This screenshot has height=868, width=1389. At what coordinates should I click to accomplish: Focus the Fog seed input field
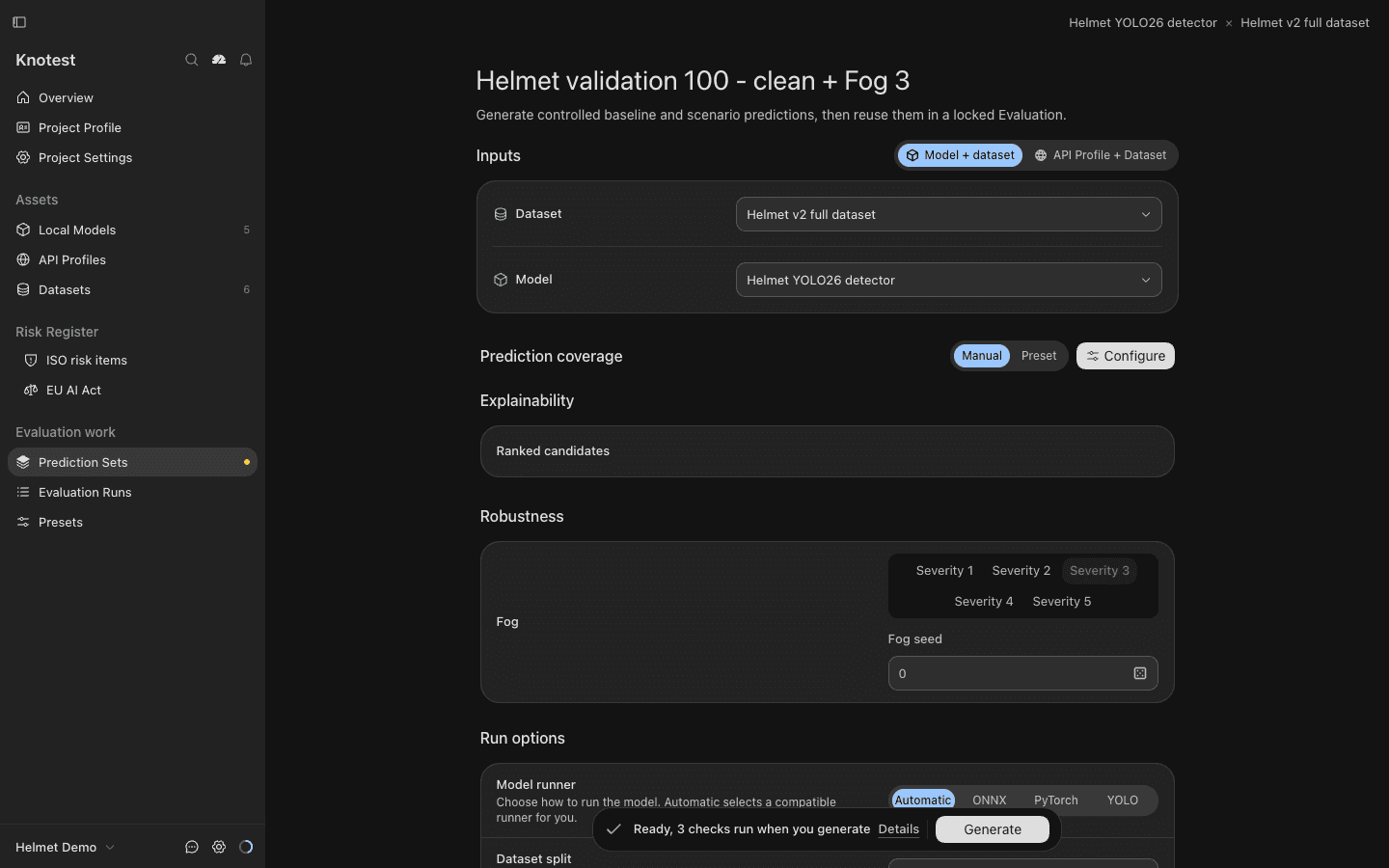(x=1023, y=673)
